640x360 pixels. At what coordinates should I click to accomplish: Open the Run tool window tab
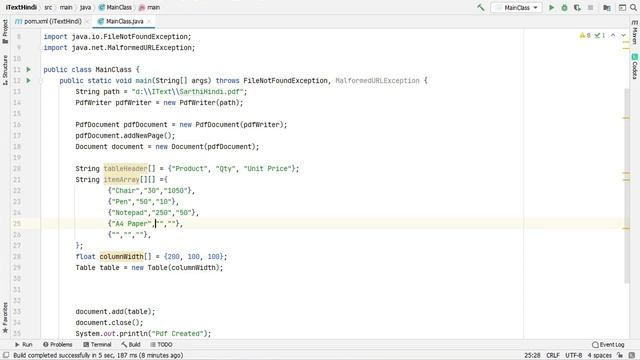point(24,344)
